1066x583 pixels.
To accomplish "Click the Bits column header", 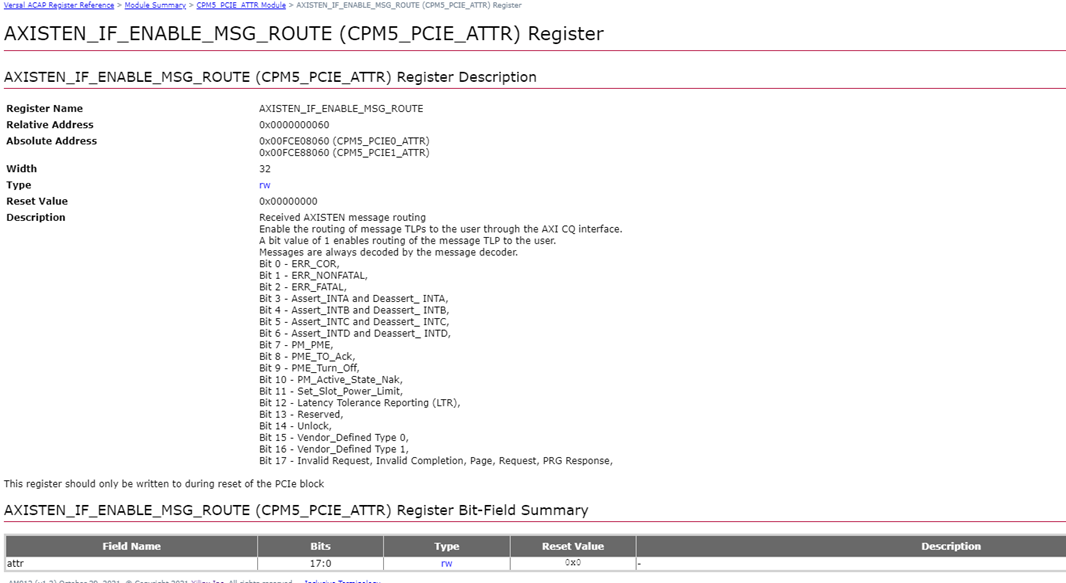I will [320, 546].
